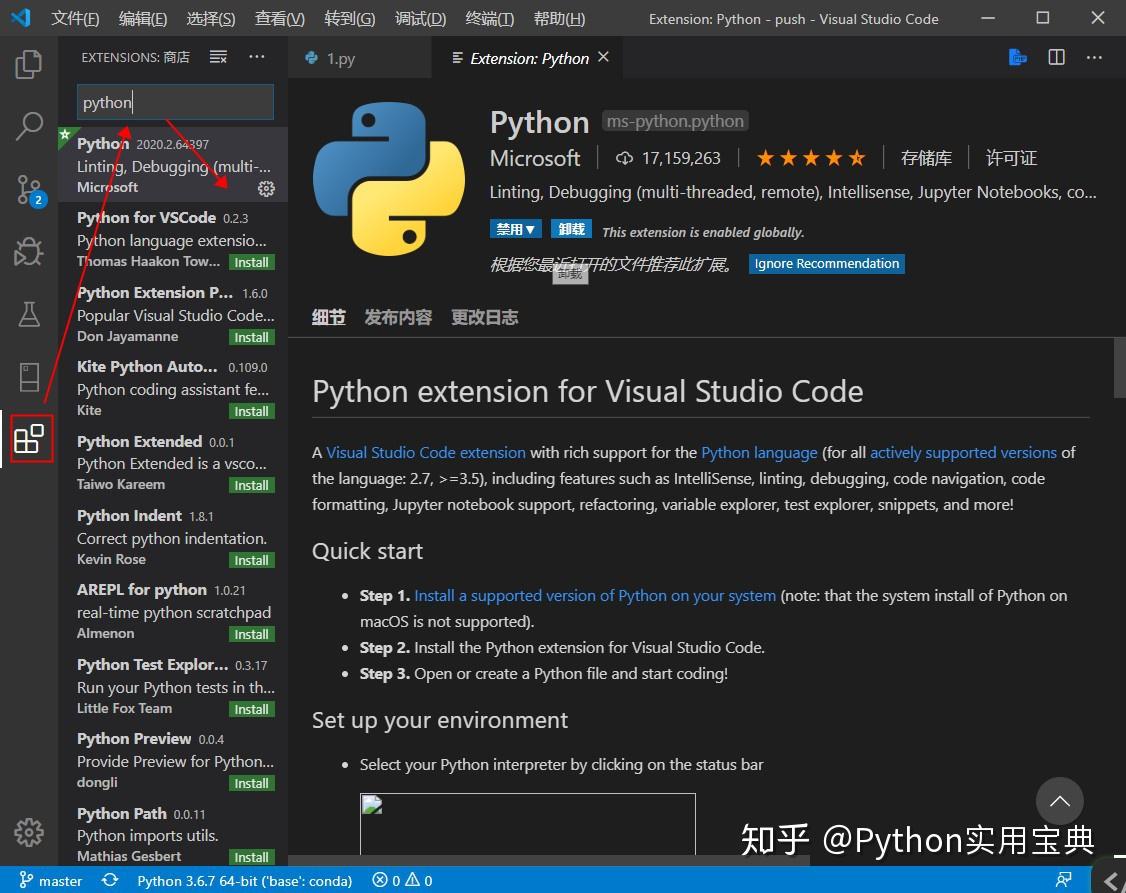The width and height of the screenshot is (1126, 893).
Task: Switch to the 更改日志 tab
Action: (x=484, y=317)
